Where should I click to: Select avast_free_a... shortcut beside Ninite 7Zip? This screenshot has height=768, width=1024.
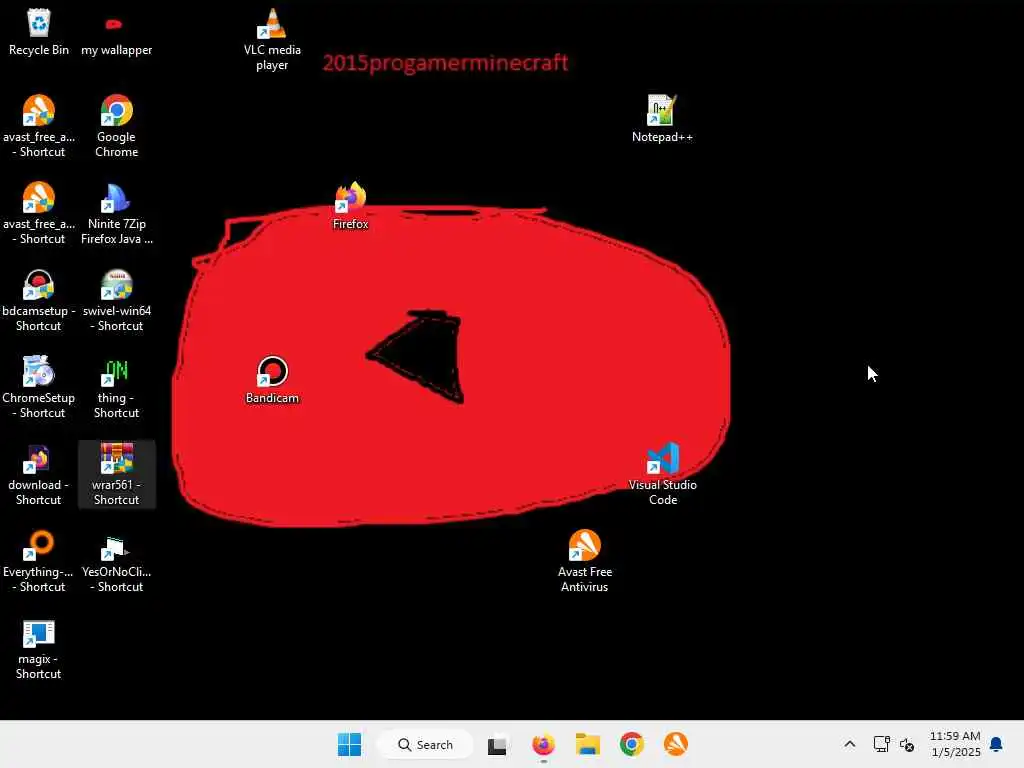39,213
